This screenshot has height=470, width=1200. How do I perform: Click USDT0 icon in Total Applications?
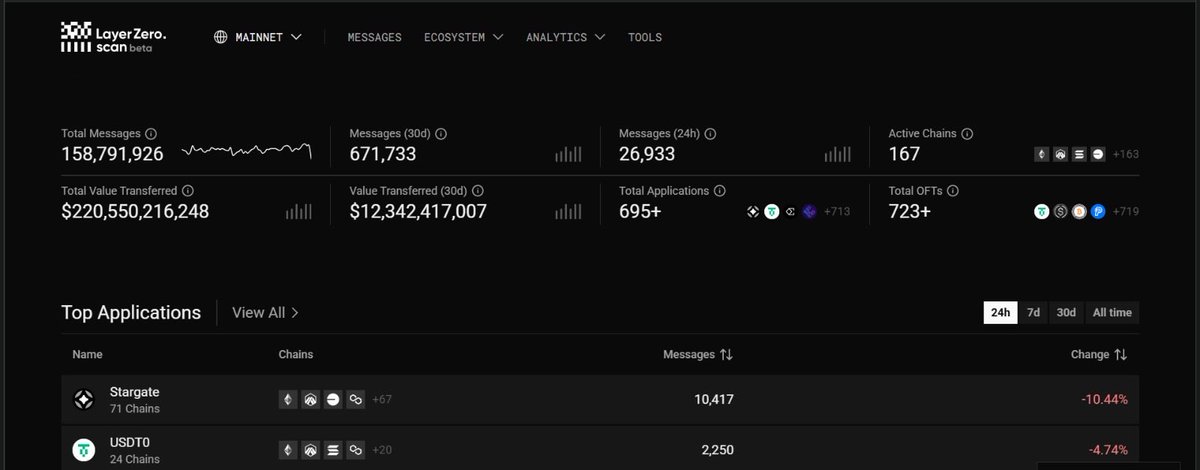click(772, 211)
